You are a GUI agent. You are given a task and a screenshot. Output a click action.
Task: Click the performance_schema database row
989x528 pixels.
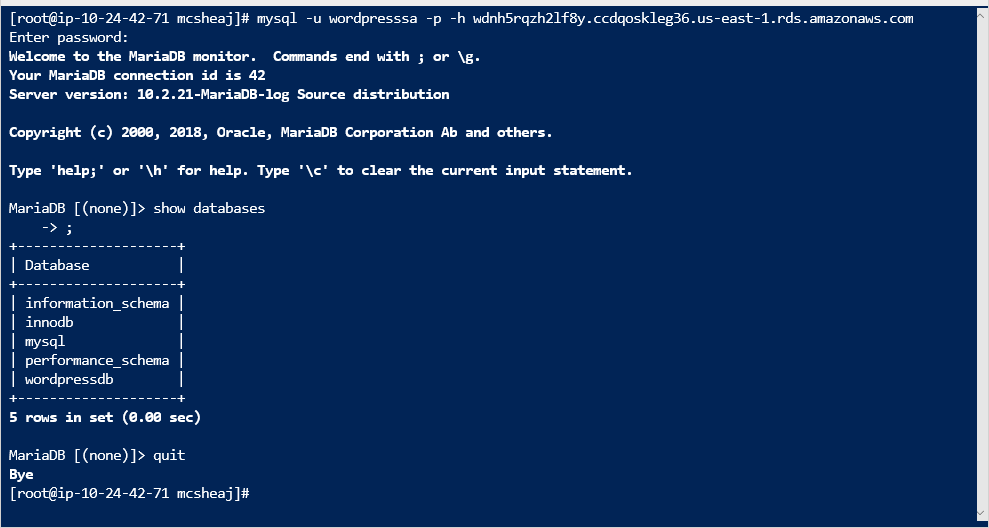pos(97,360)
